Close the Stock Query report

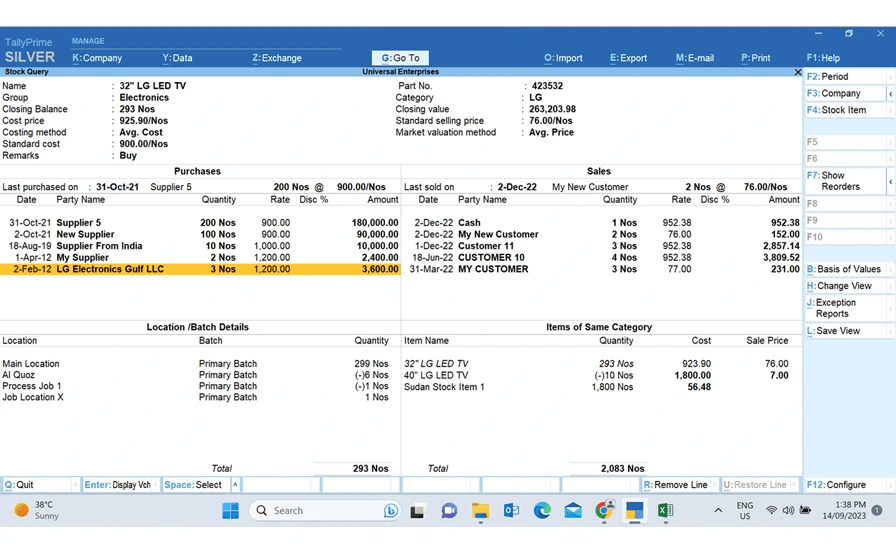pos(798,72)
